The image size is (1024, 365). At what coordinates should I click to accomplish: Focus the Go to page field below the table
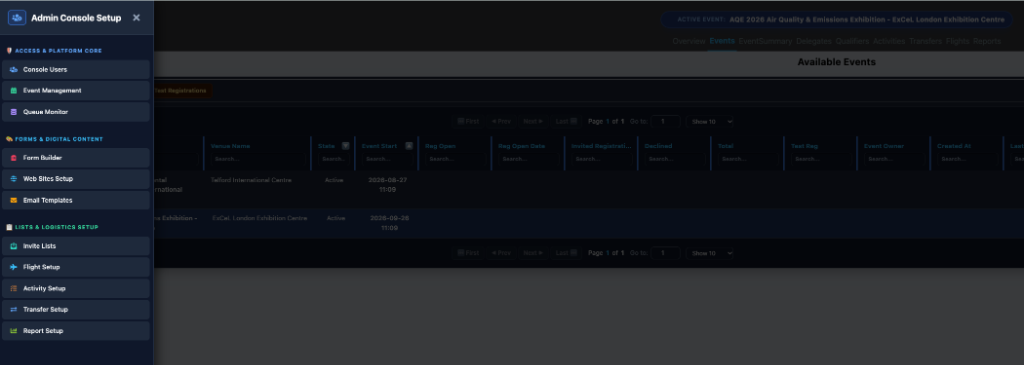click(665, 253)
